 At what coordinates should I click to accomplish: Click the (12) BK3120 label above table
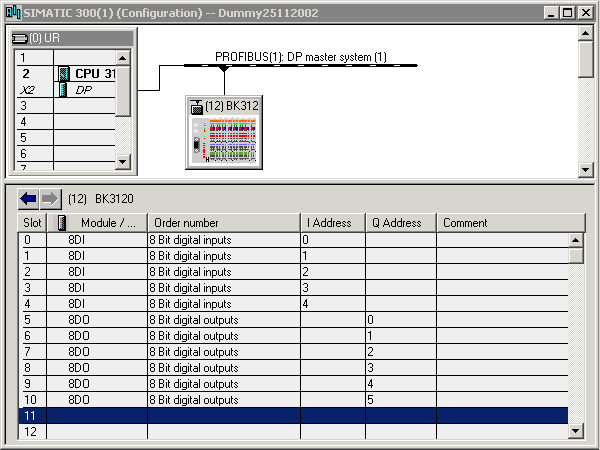coord(101,199)
